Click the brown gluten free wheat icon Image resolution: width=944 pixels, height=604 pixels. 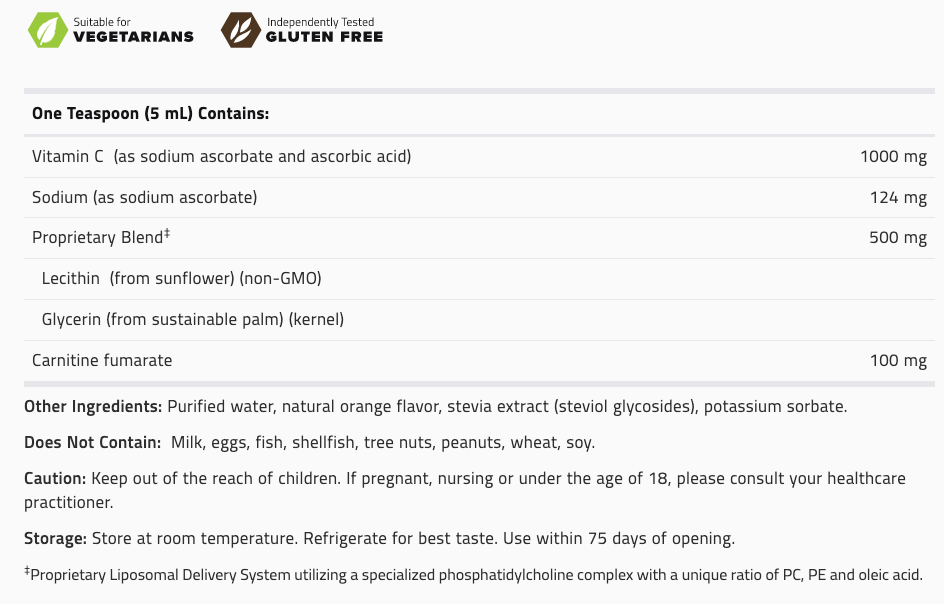238,30
